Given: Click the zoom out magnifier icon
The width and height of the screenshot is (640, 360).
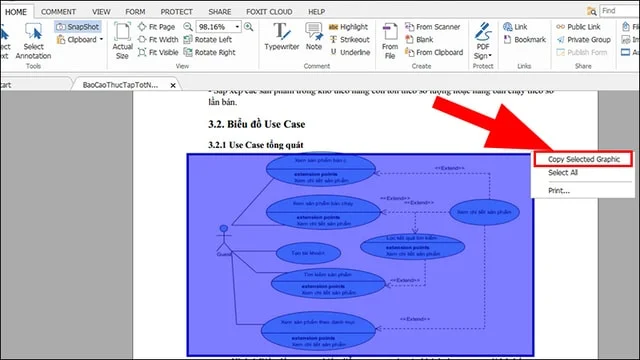Looking at the screenshot, I should pyautogui.click(x=188, y=27).
